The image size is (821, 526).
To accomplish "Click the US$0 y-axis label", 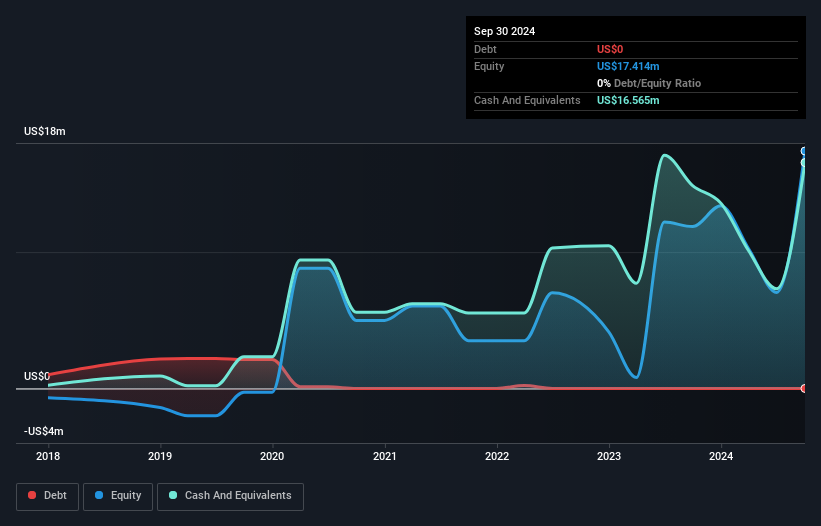I will coord(37,376).
